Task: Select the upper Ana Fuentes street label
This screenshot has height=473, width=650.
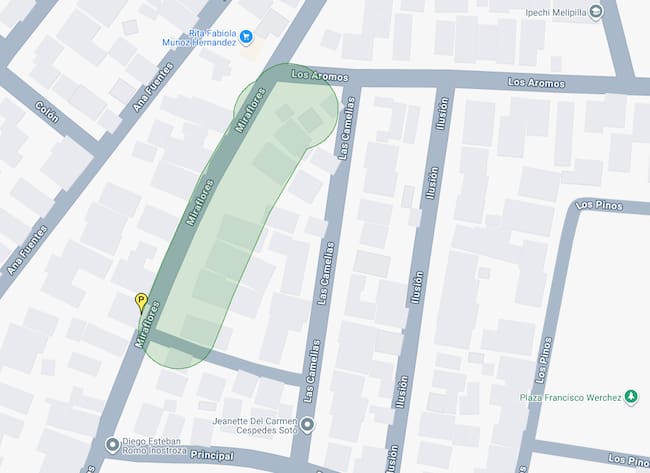Action: click(x=153, y=87)
